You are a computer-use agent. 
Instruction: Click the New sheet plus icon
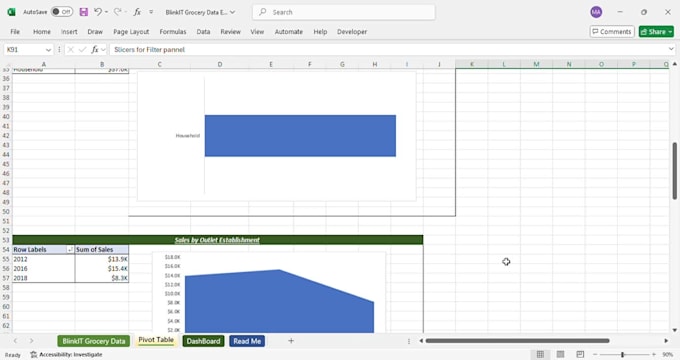tap(291, 341)
